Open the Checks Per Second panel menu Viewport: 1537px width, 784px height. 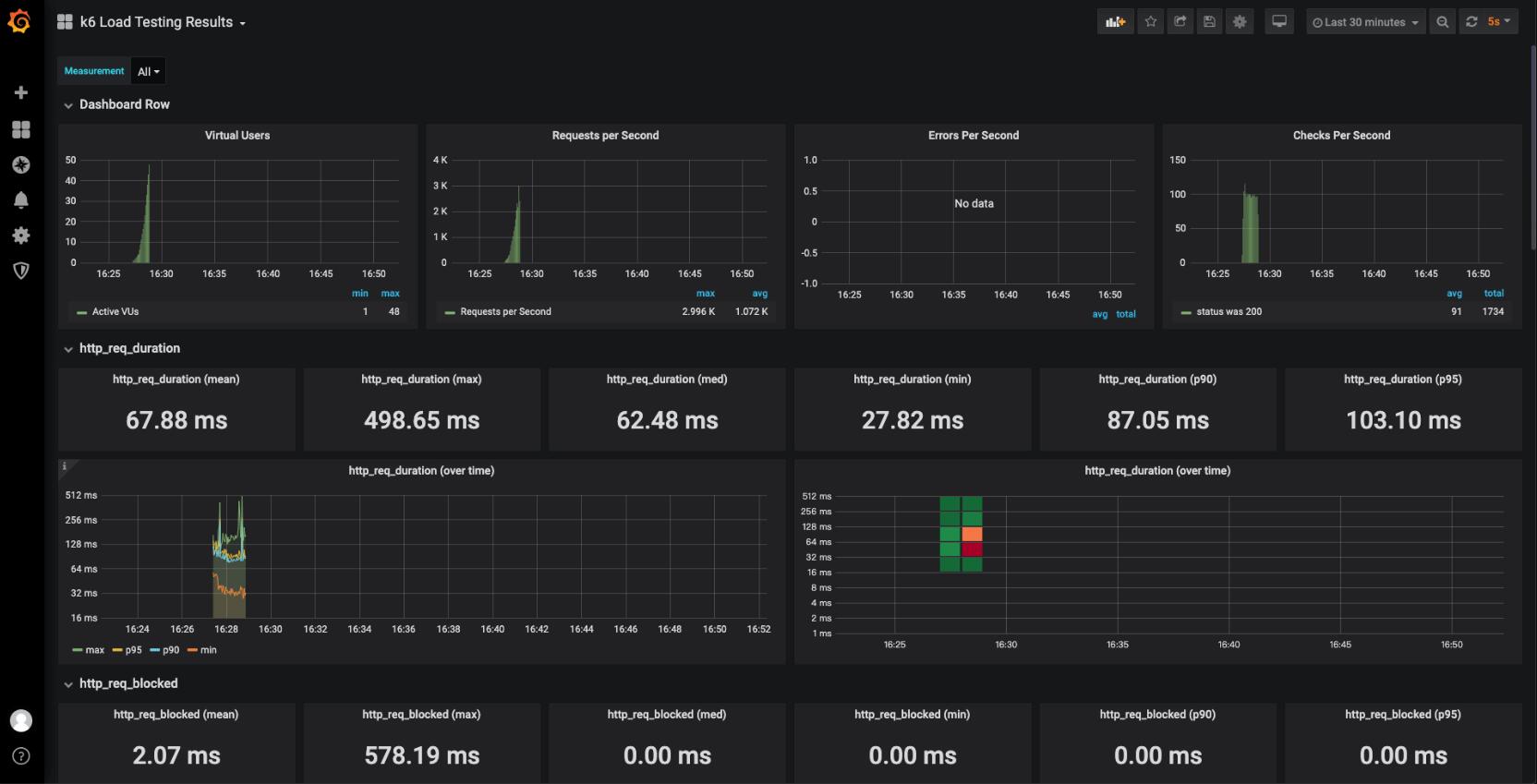(1341, 136)
